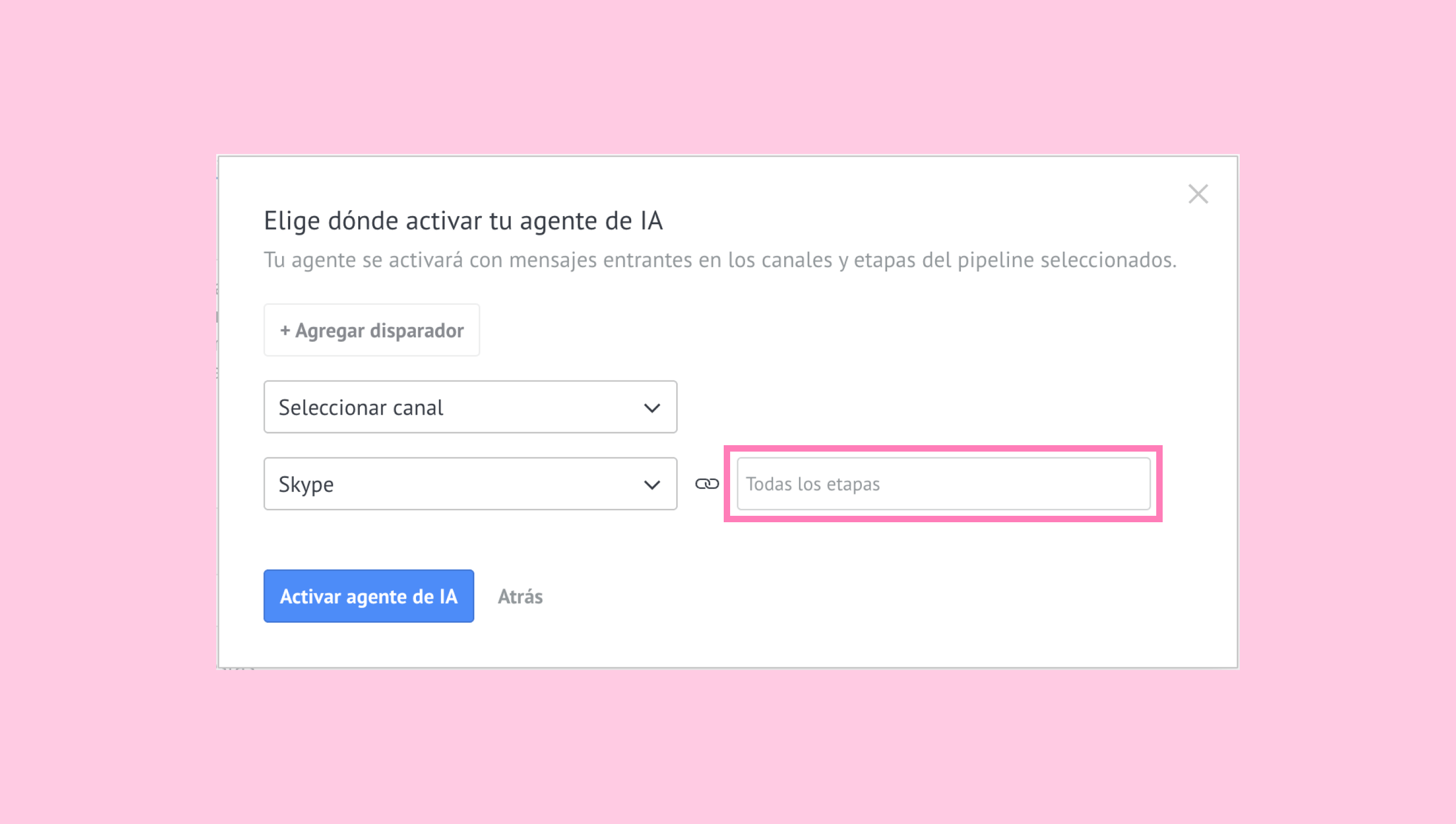Screen dimensions: 1456x824
Task: Click the "Skype" label in the dropdown
Action: tap(306, 484)
